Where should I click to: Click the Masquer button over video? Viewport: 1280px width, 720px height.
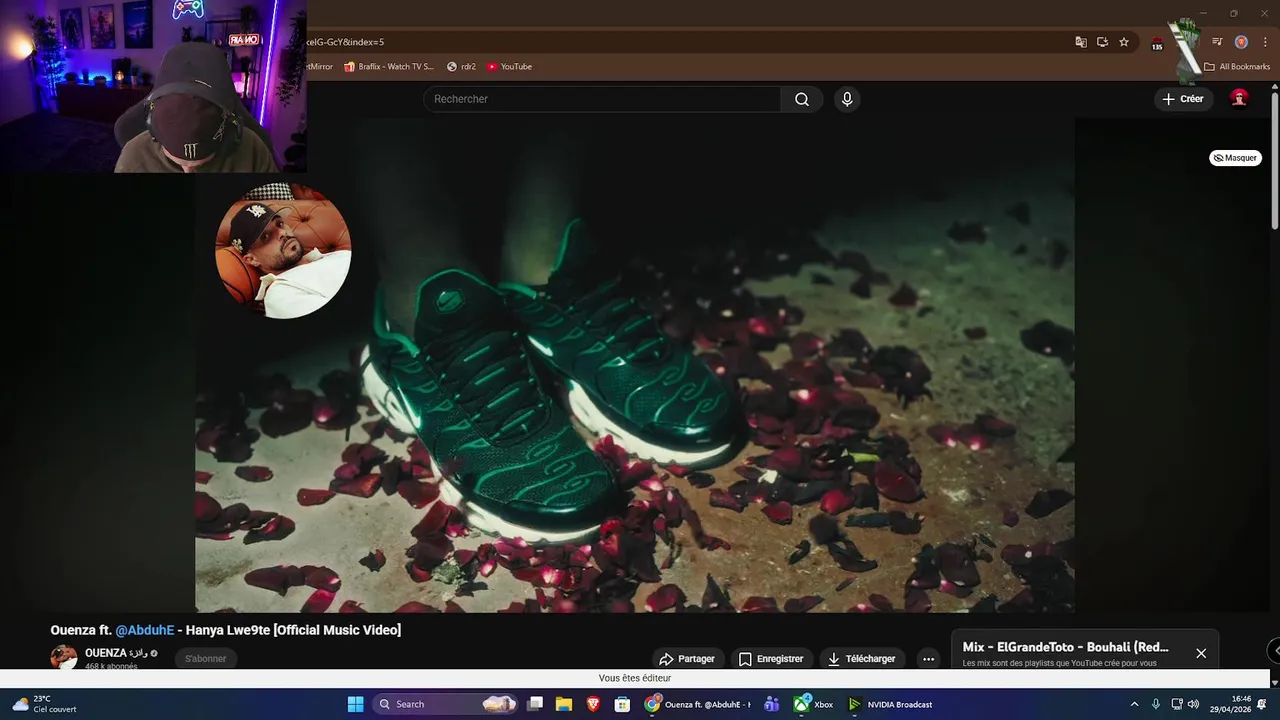(1235, 158)
